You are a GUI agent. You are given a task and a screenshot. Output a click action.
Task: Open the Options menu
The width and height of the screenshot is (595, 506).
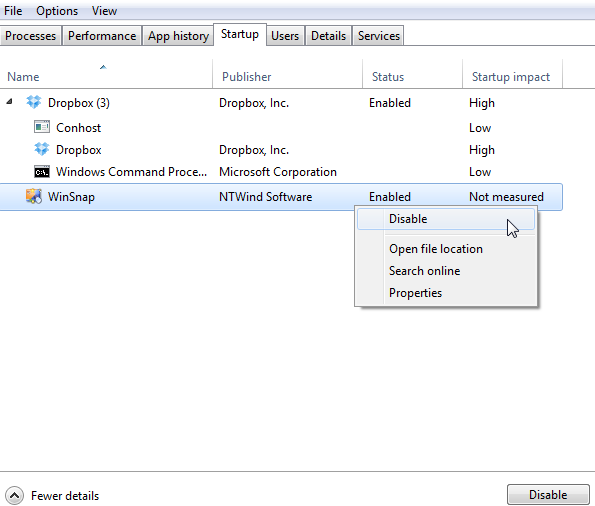[x=57, y=11]
